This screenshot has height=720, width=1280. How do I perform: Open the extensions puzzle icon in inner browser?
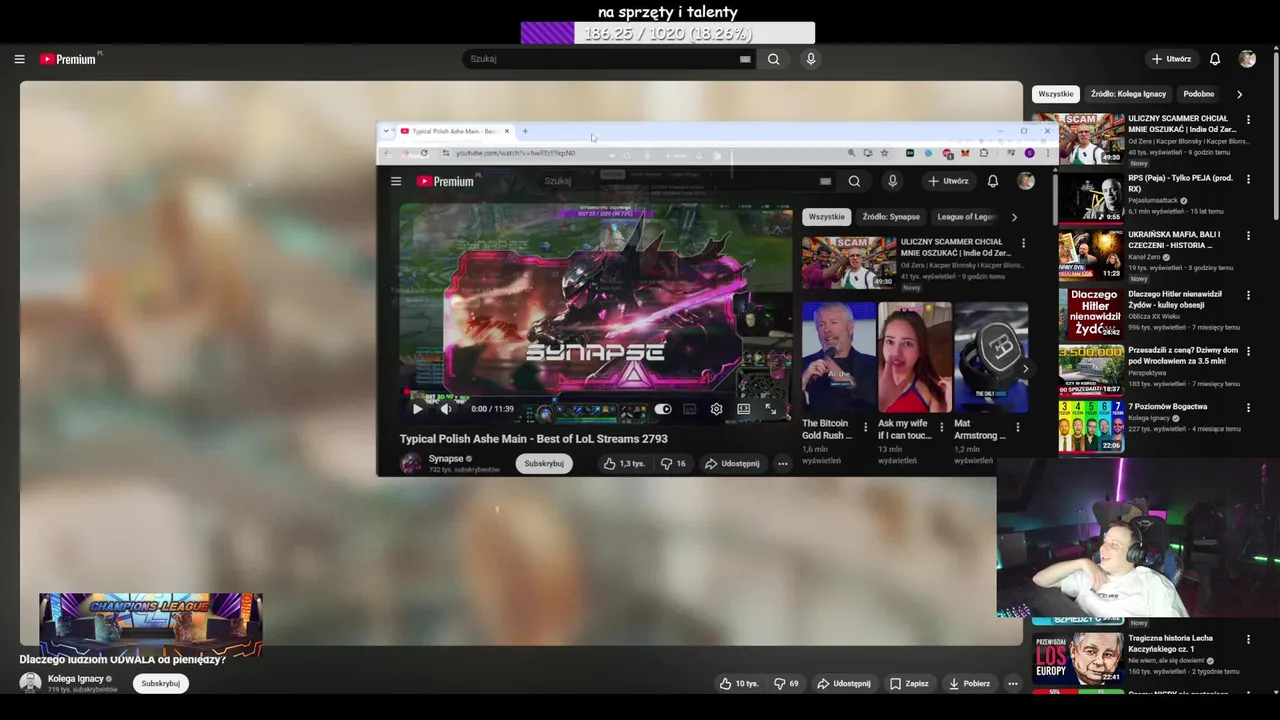[x=984, y=153]
